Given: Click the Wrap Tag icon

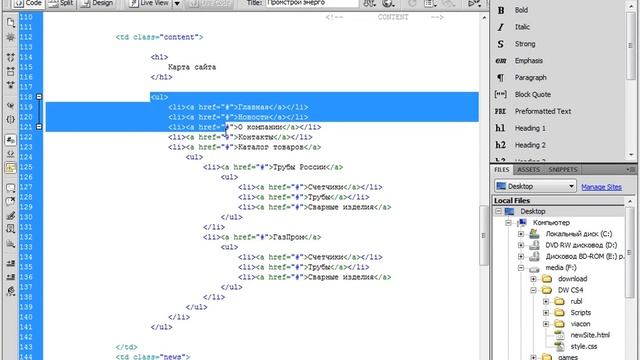Looking at the screenshot, I should 11,216.
